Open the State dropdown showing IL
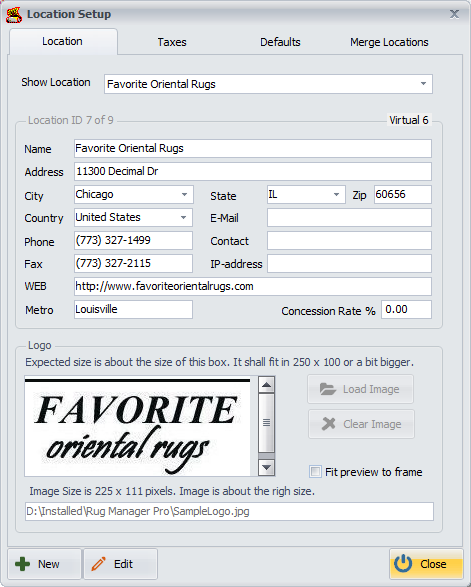Viewport: 471px width, 587px height. click(336, 194)
